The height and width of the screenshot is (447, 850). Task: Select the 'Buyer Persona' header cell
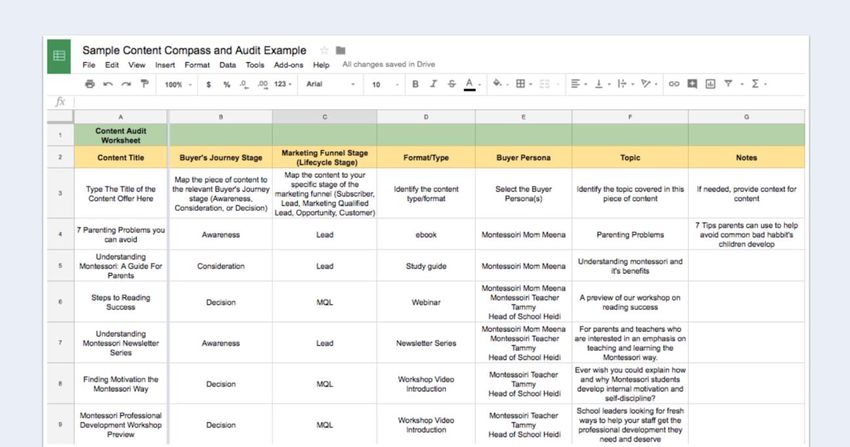pos(523,158)
